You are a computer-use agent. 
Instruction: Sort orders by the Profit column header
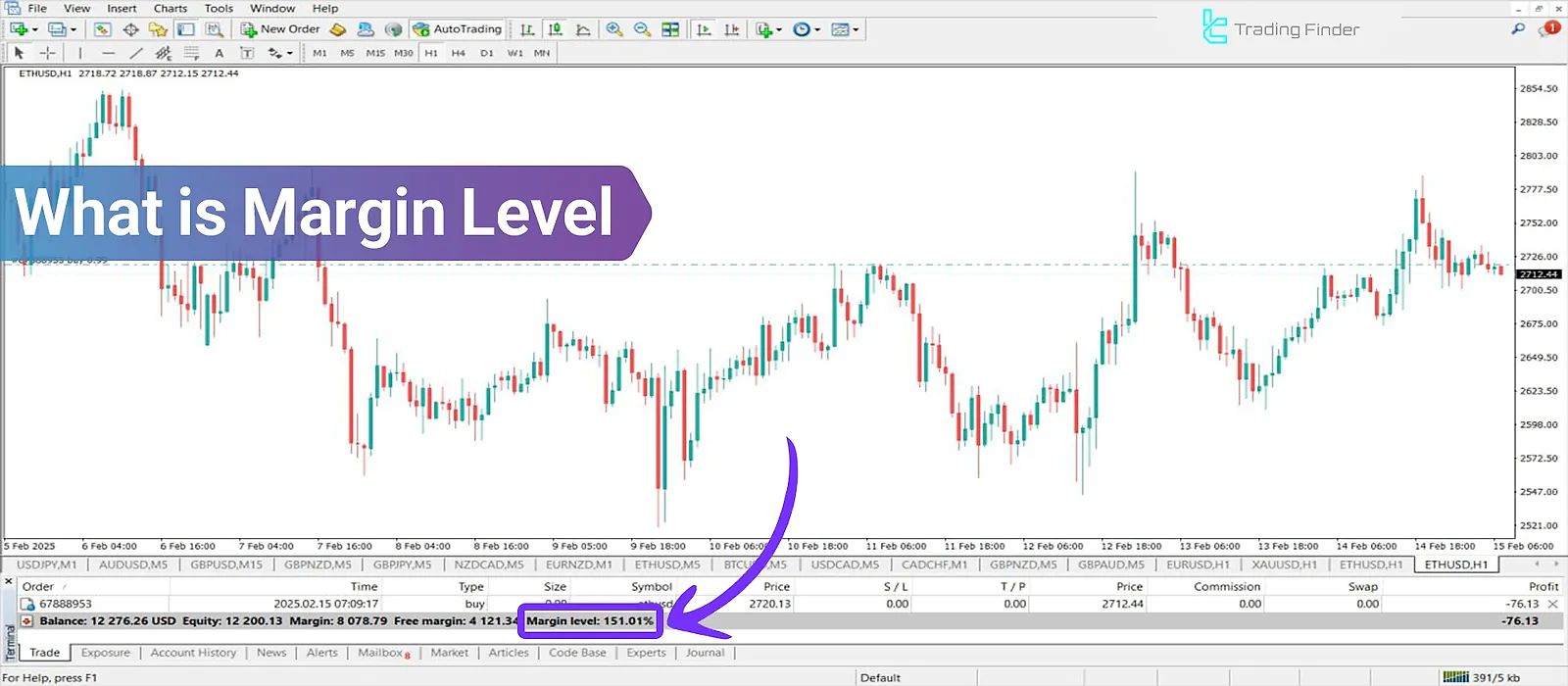pos(1543,586)
